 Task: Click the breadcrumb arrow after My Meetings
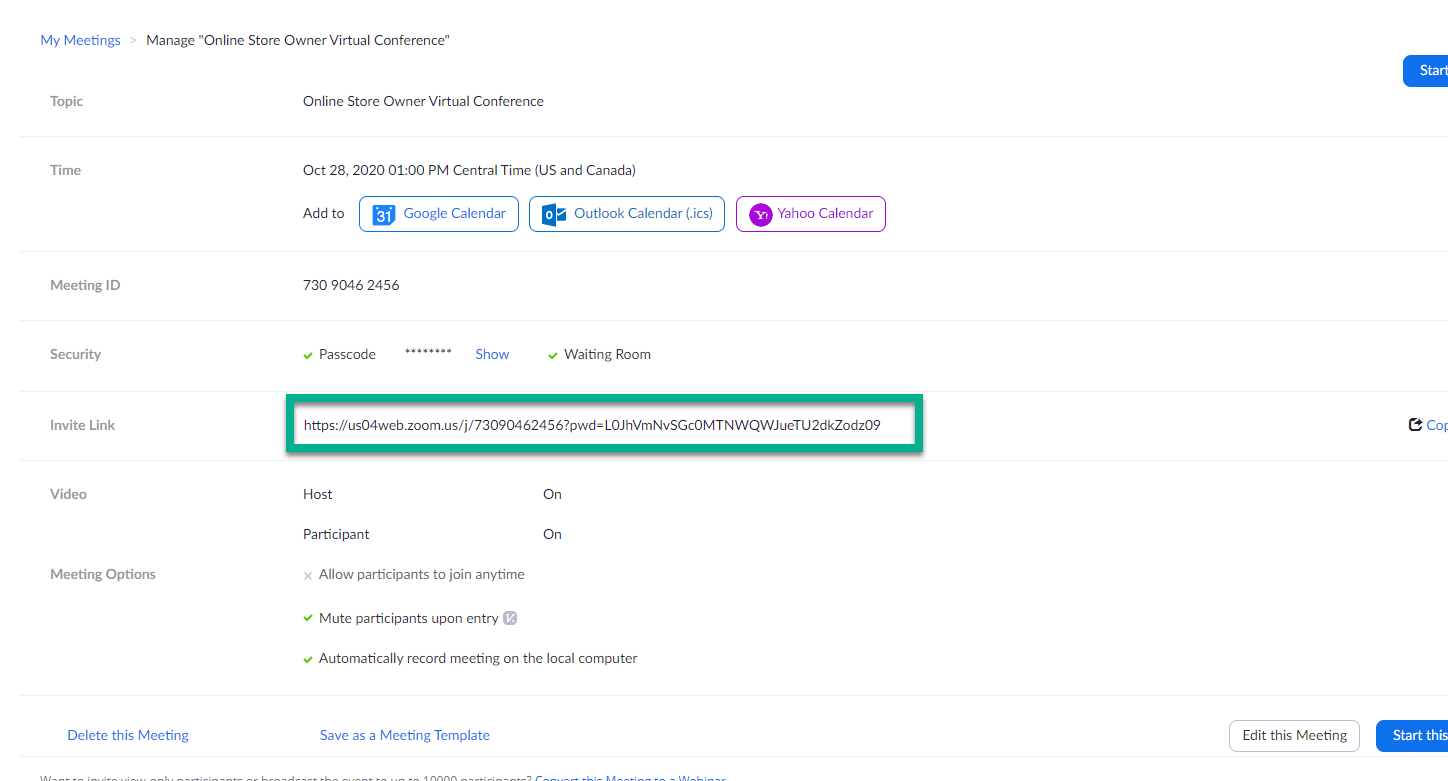coord(131,40)
